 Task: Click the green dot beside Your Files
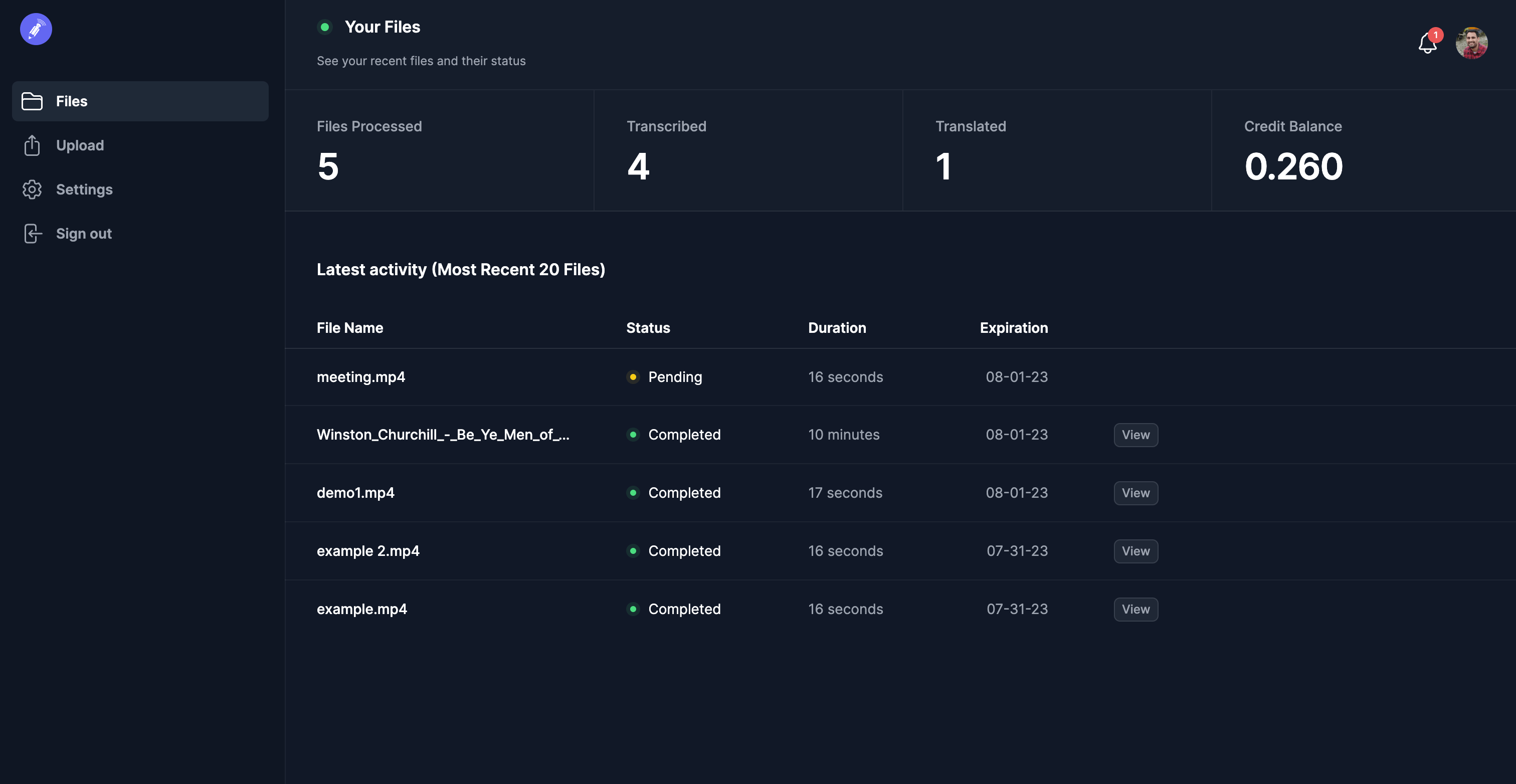click(x=324, y=27)
